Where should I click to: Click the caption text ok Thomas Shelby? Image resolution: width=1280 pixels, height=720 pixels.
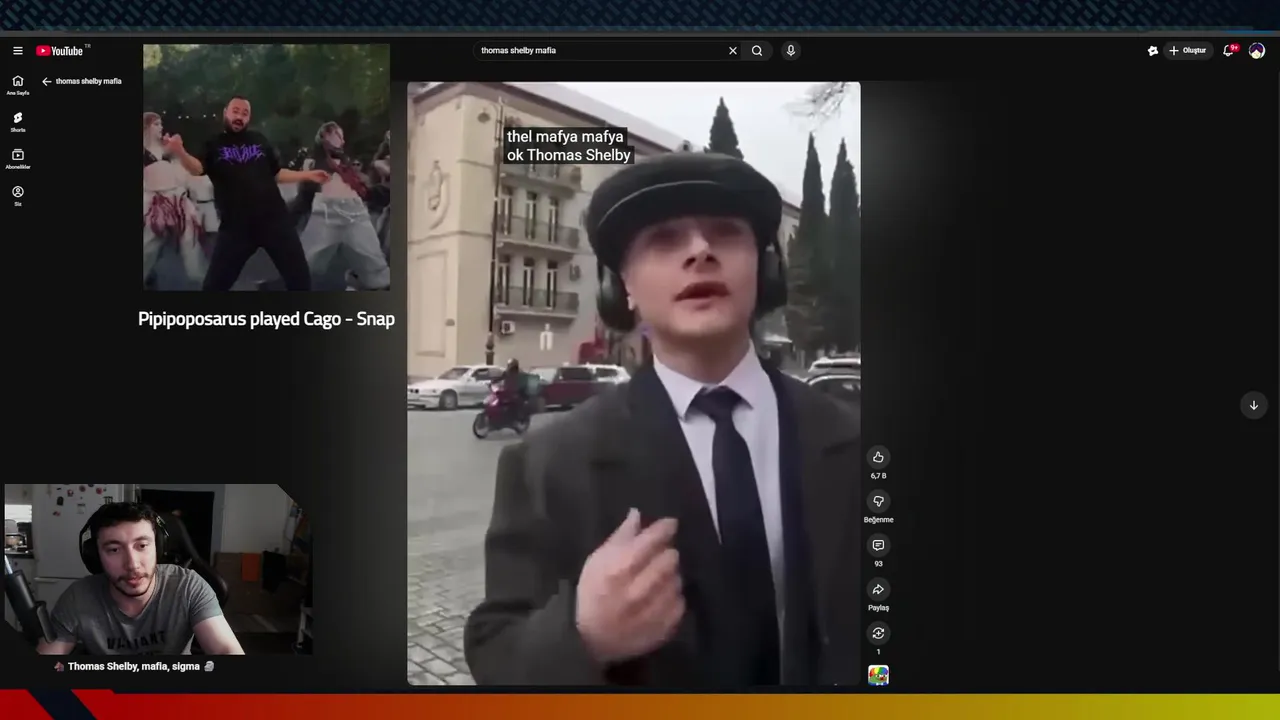568,155
